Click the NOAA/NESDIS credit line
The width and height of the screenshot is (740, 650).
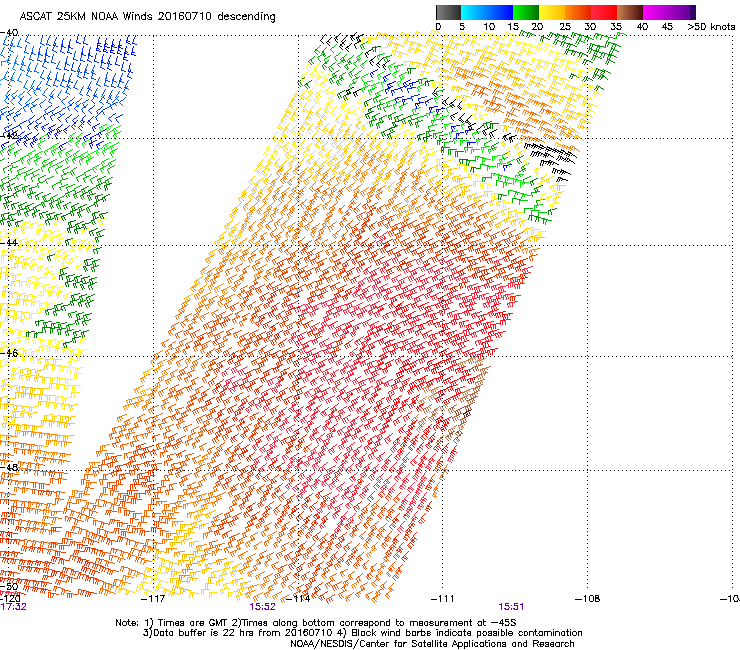[x=432, y=644]
